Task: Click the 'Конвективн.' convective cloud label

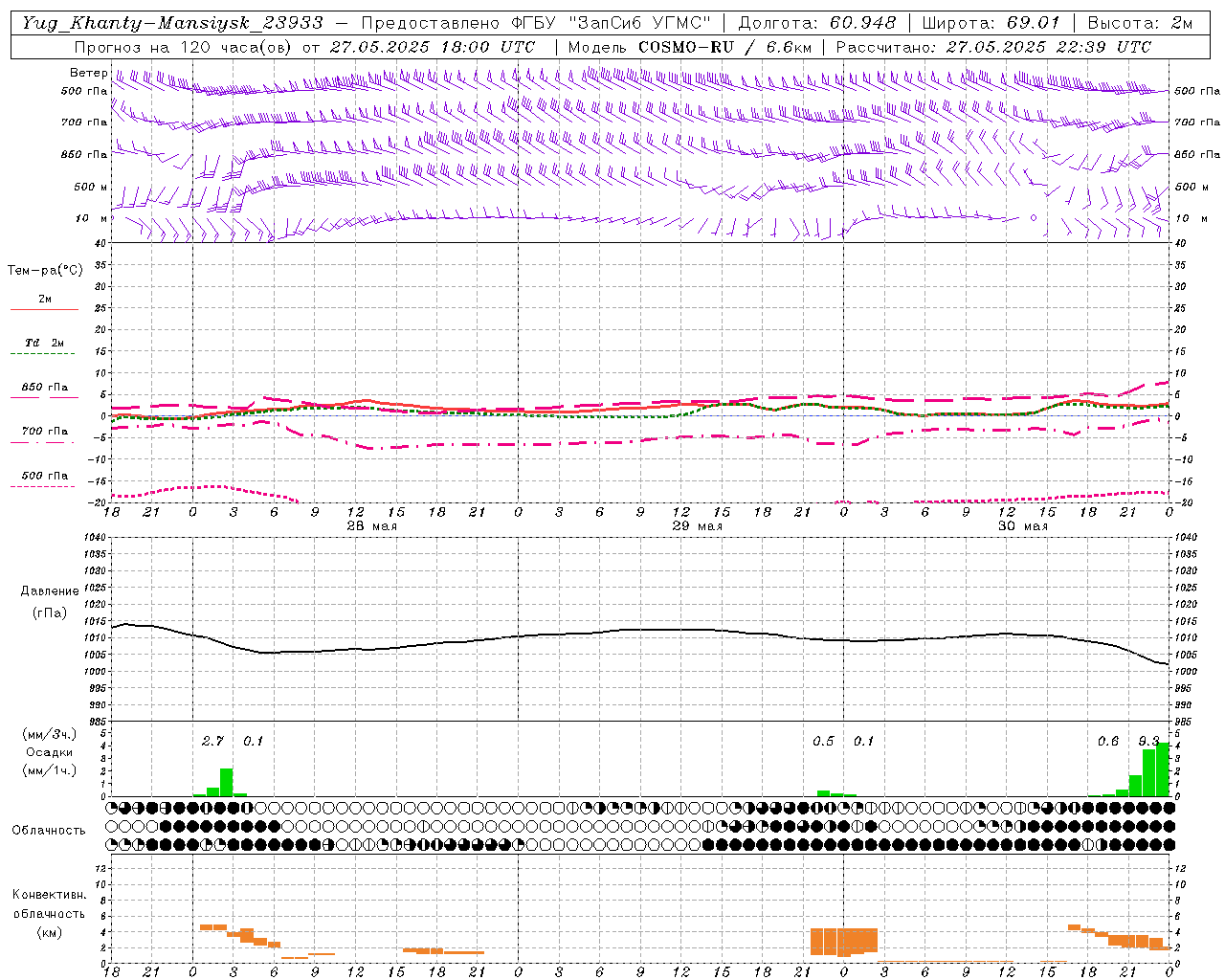Action: pyautogui.click(x=50, y=894)
